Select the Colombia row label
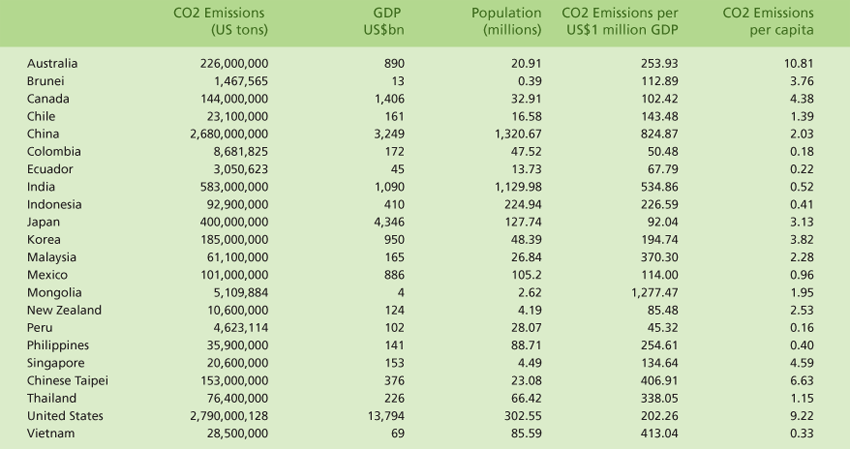The width and height of the screenshot is (850, 449). [x=54, y=152]
